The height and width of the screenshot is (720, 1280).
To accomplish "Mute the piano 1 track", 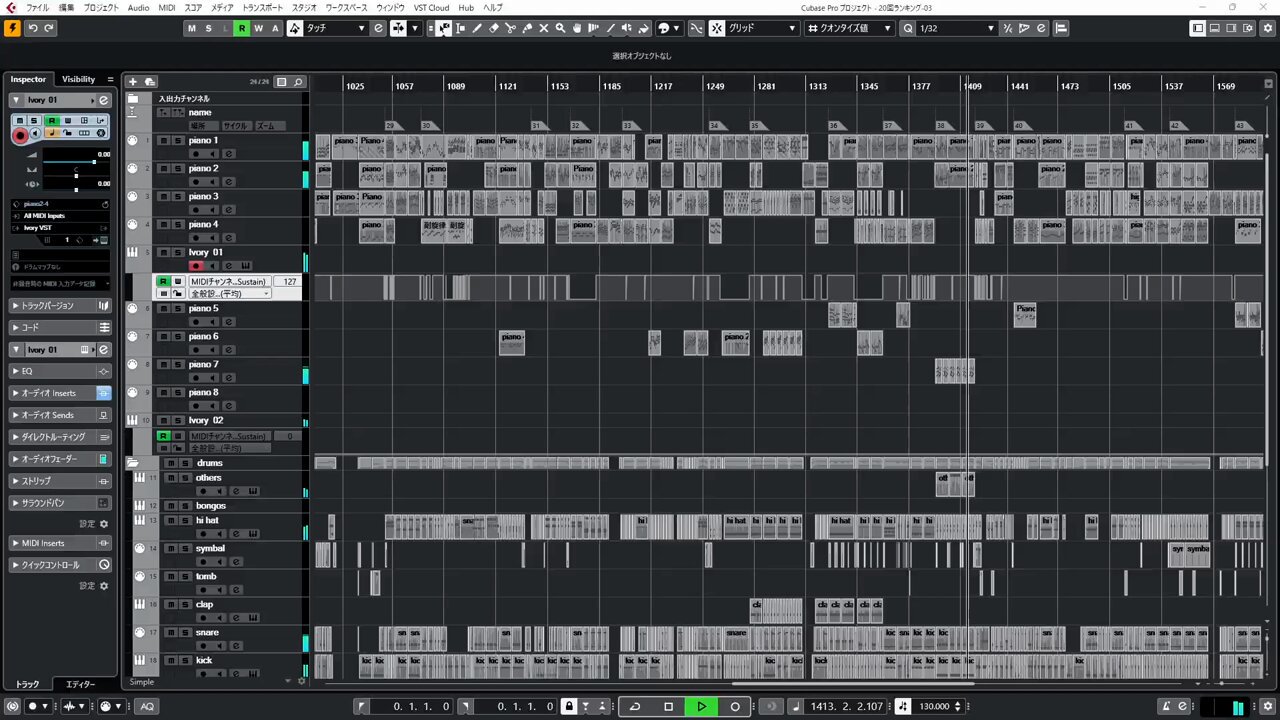I will pos(164,141).
